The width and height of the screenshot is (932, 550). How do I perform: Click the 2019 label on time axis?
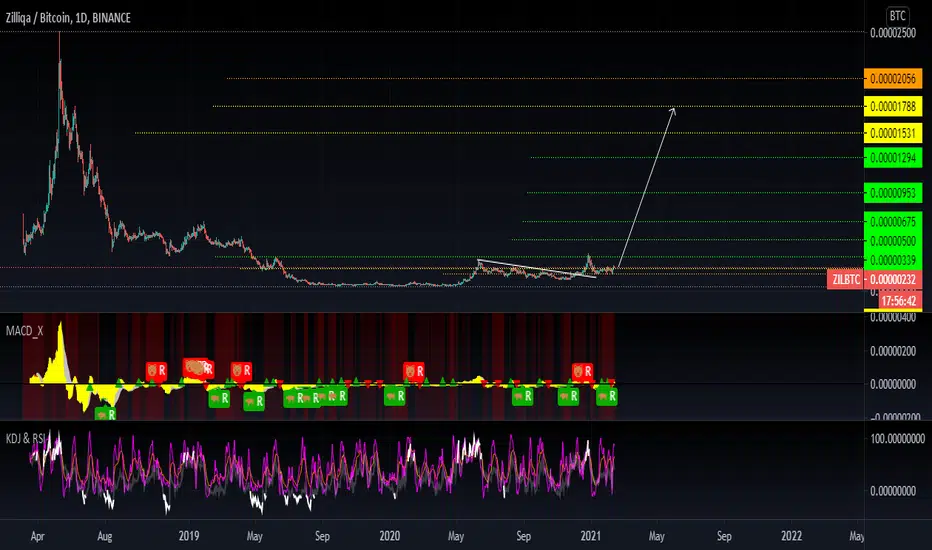coord(188,536)
